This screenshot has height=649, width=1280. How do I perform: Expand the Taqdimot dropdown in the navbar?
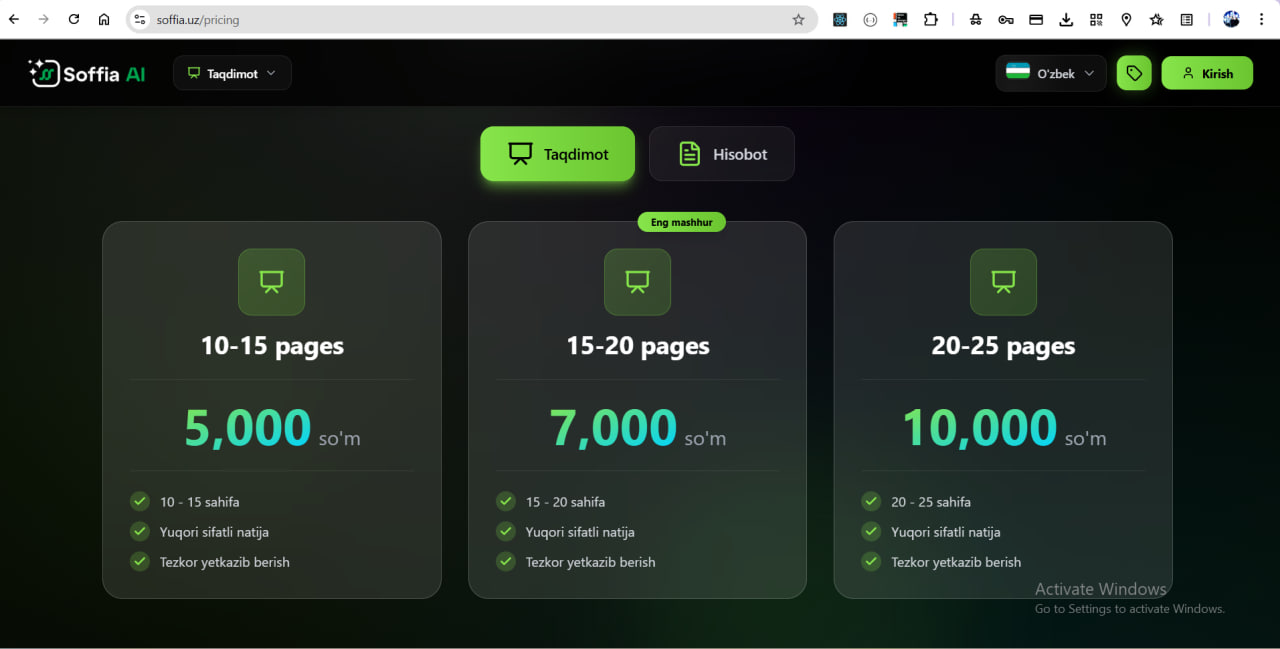tap(232, 72)
